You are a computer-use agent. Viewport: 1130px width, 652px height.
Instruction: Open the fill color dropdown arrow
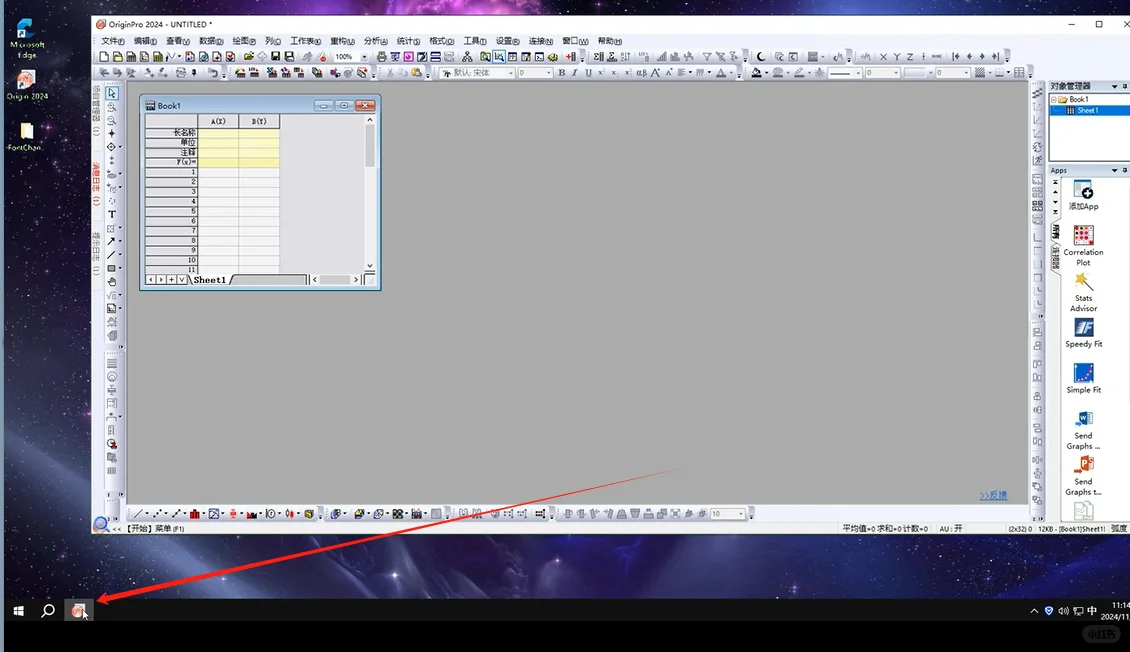point(765,73)
